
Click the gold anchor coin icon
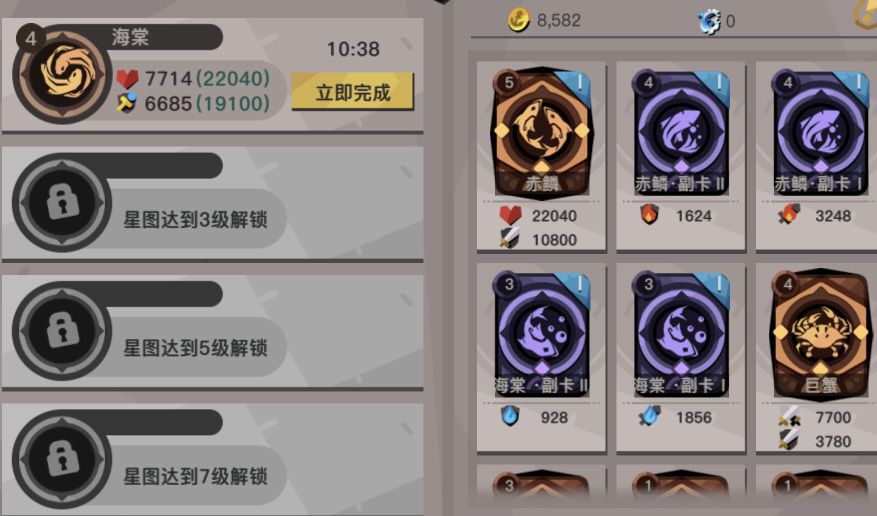click(518, 20)
